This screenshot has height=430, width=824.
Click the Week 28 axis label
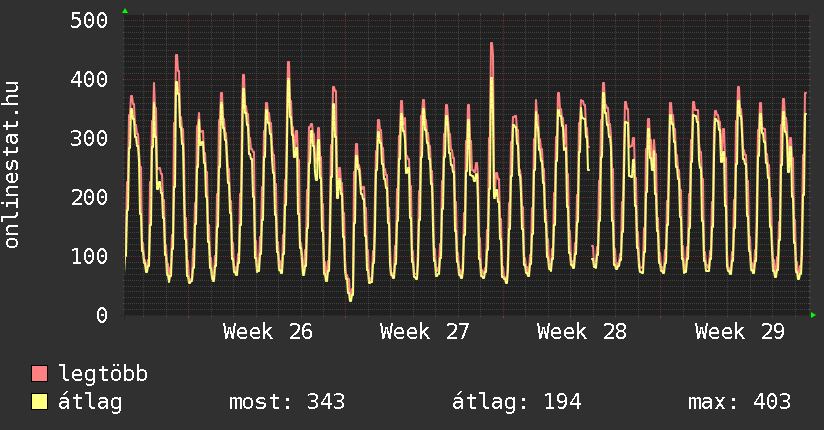click(x=582, y=332)
